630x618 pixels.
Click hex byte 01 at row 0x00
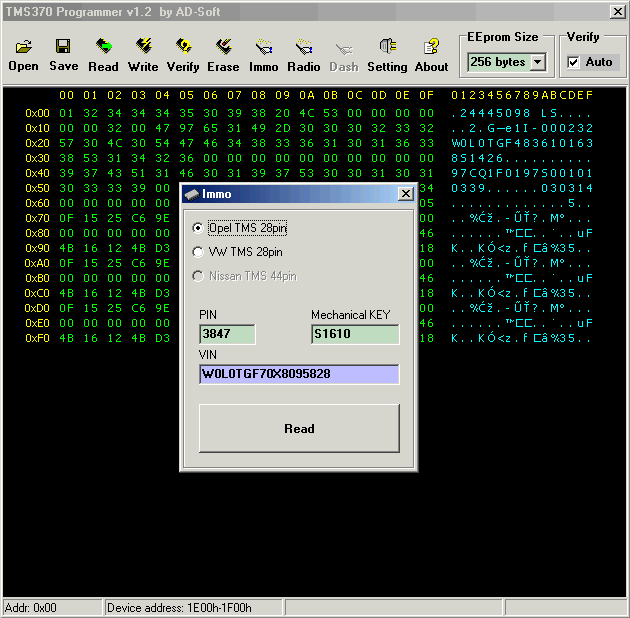(x=66, y=113)
